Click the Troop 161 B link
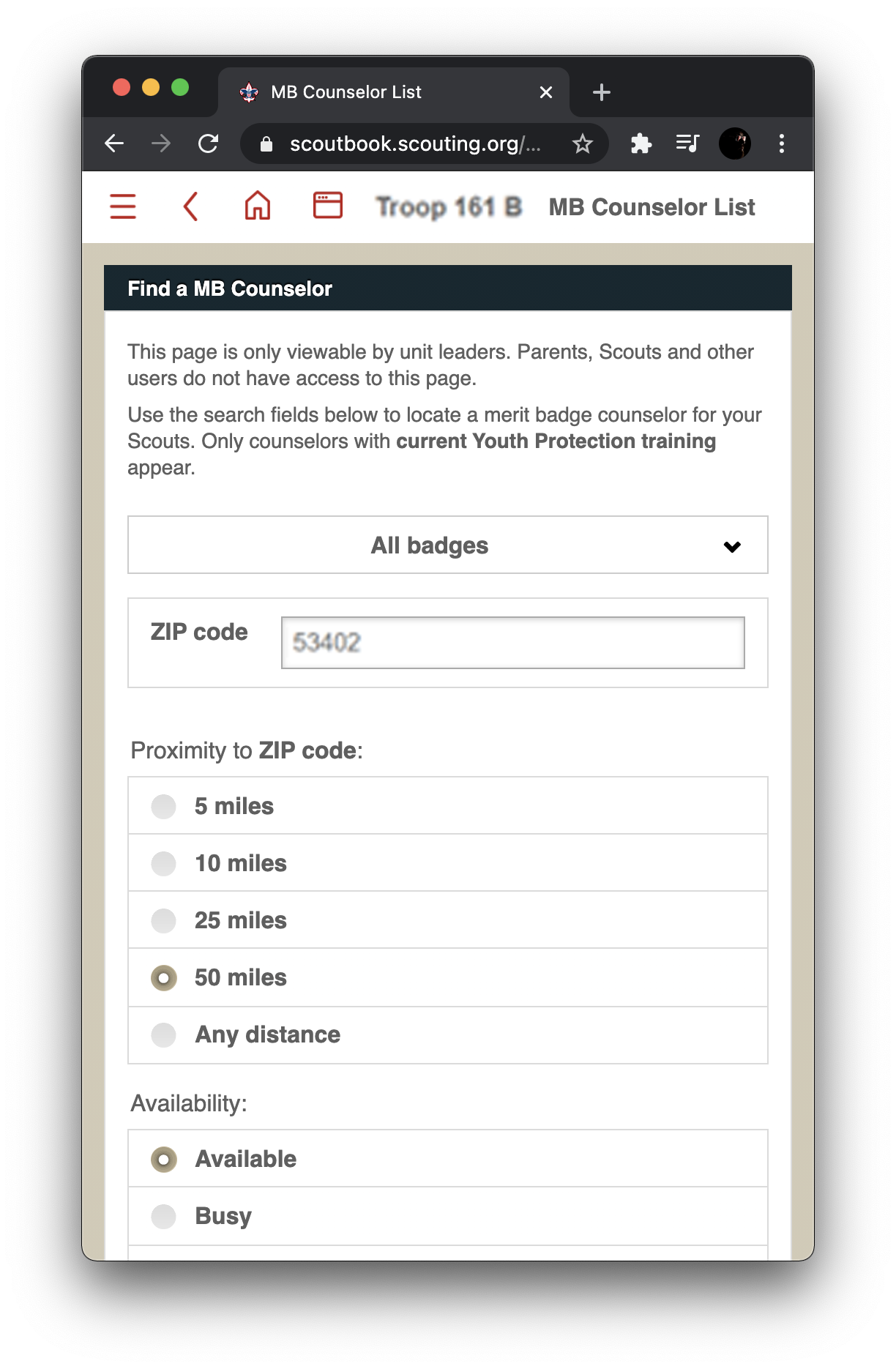This screenshot has height=1369, width=896. (449, 207)
